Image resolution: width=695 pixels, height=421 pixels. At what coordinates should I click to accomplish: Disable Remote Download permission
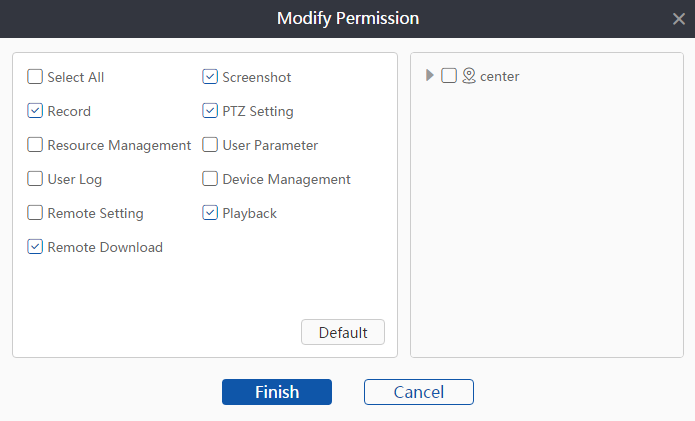tap(35, 247)
